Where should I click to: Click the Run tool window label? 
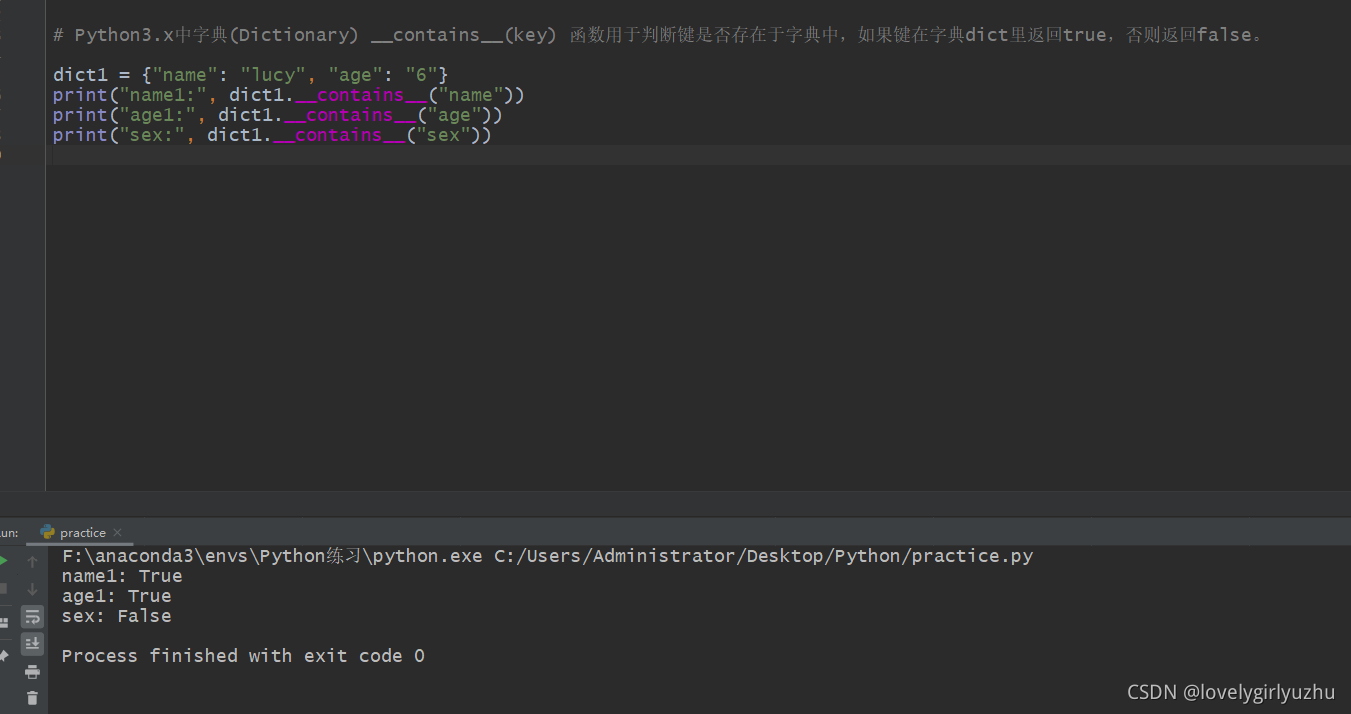coord(9,532)
